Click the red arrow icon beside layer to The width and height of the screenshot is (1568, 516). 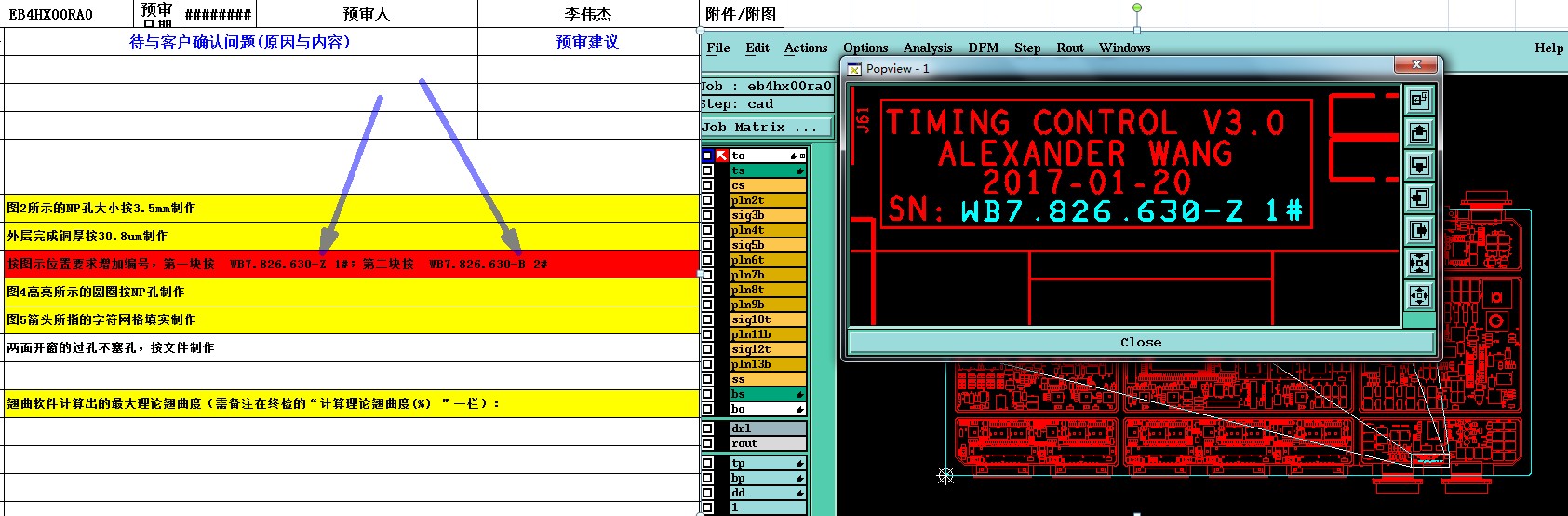pyautogui.click(x=722, y=156)
